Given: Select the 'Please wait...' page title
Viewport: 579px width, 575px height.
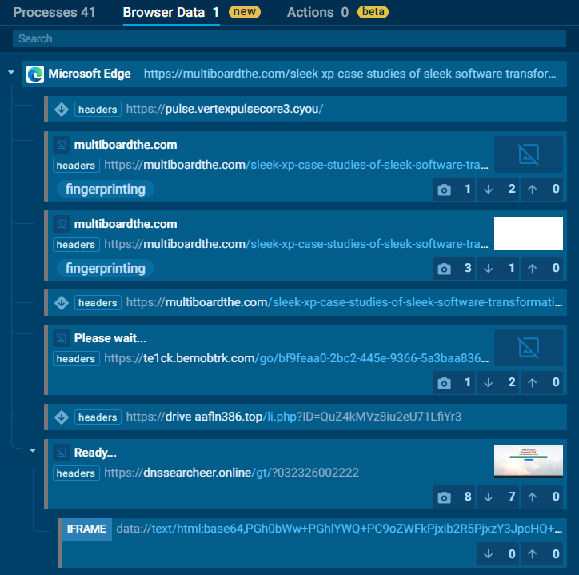Looking at the screenshot, I should pyautogui.click(x=110, y=338).
